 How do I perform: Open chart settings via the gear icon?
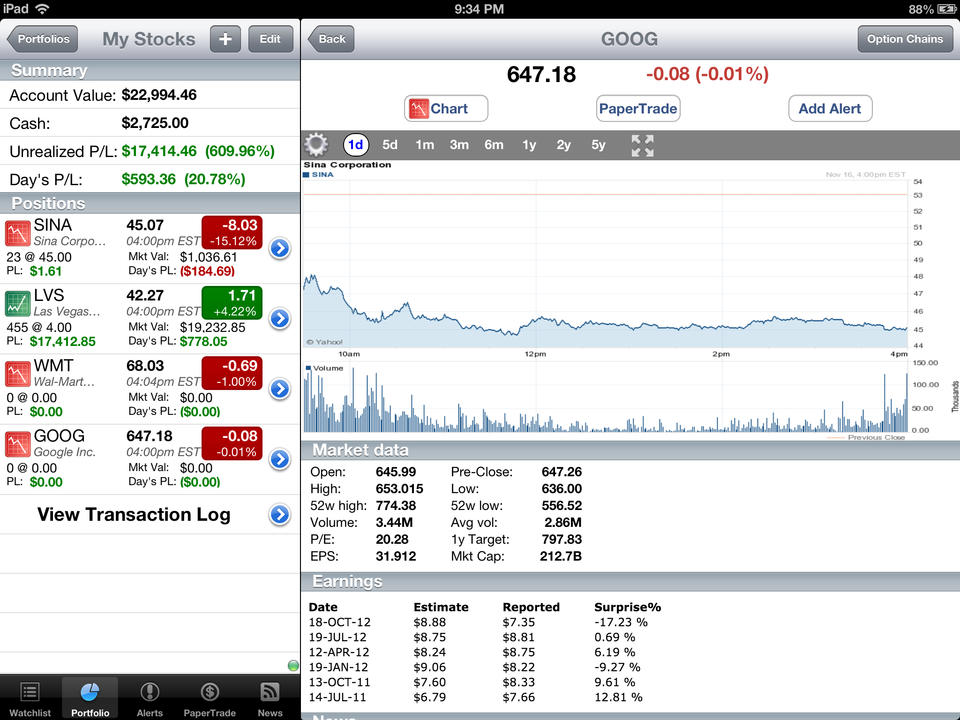pyautogui.click(x=315, y=144)
